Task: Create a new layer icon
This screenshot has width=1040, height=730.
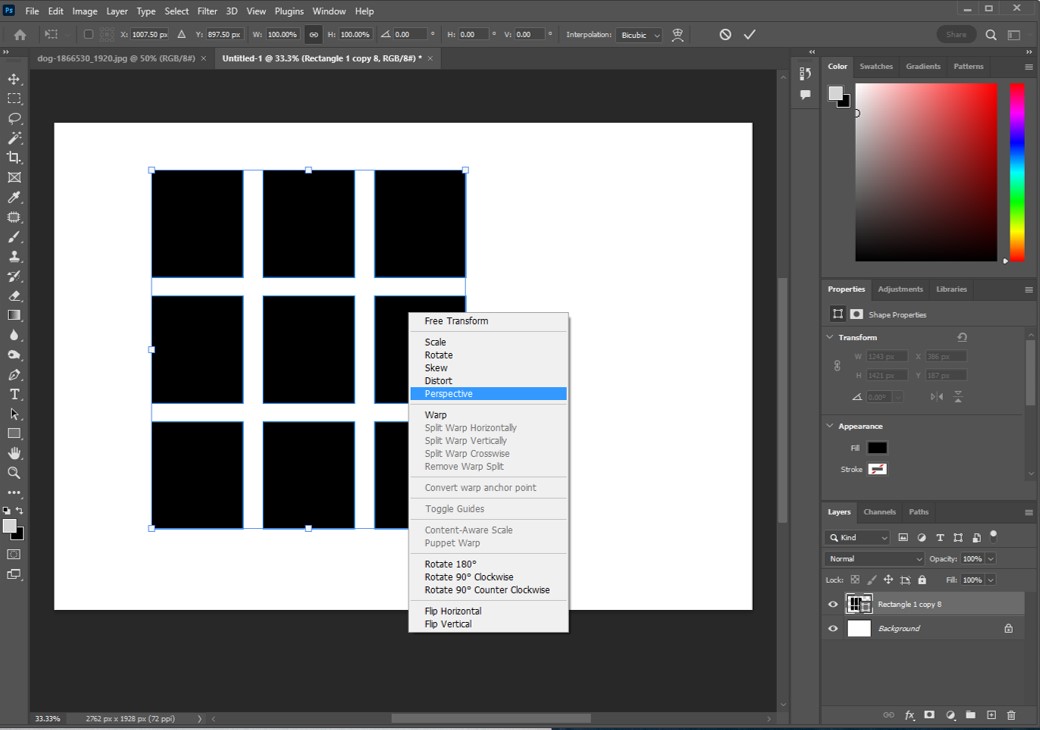Action: coord(991,715)
